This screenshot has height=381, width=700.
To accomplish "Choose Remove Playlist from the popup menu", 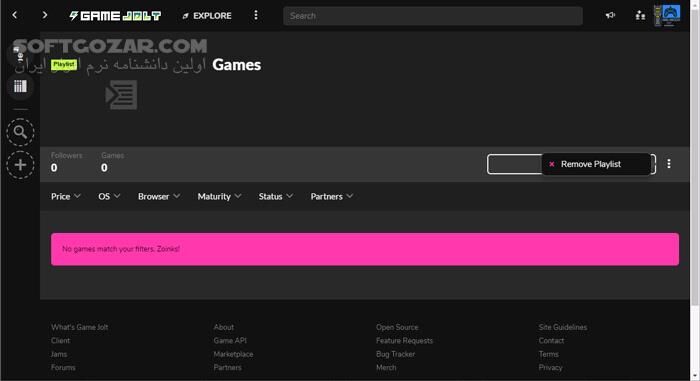I will [596, 164].
